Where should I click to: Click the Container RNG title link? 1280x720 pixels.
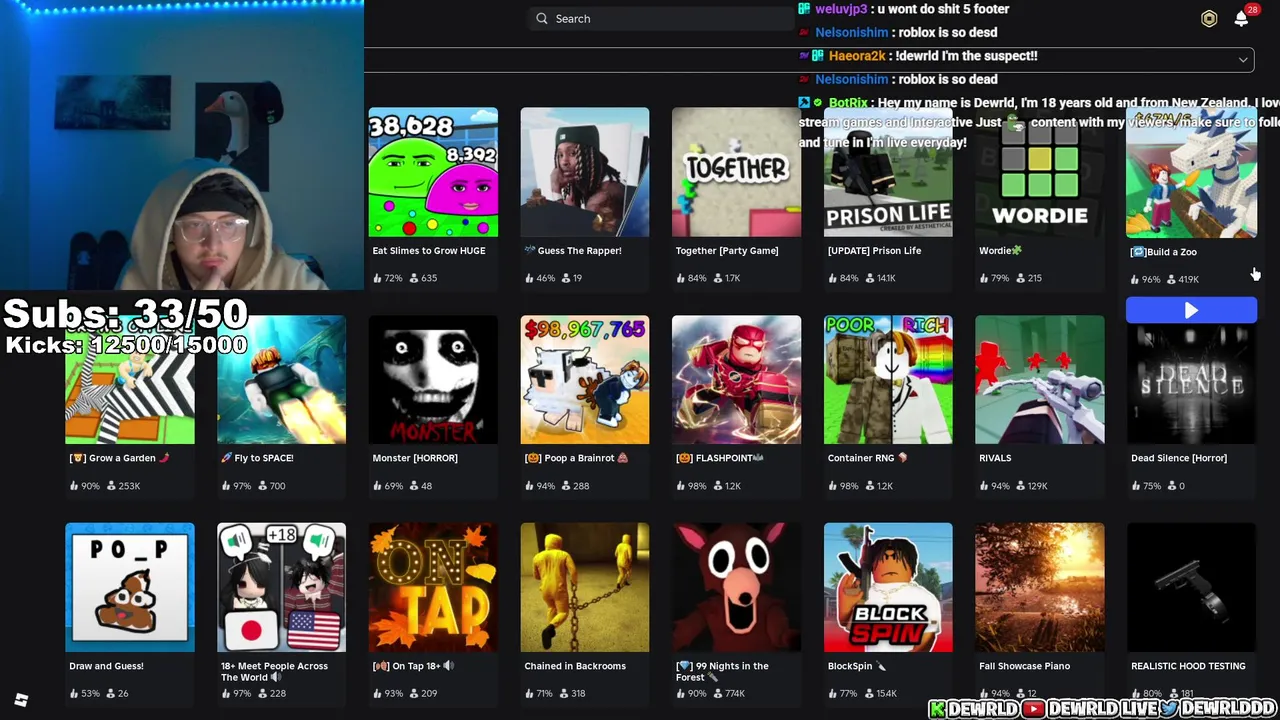click(868, 458)
